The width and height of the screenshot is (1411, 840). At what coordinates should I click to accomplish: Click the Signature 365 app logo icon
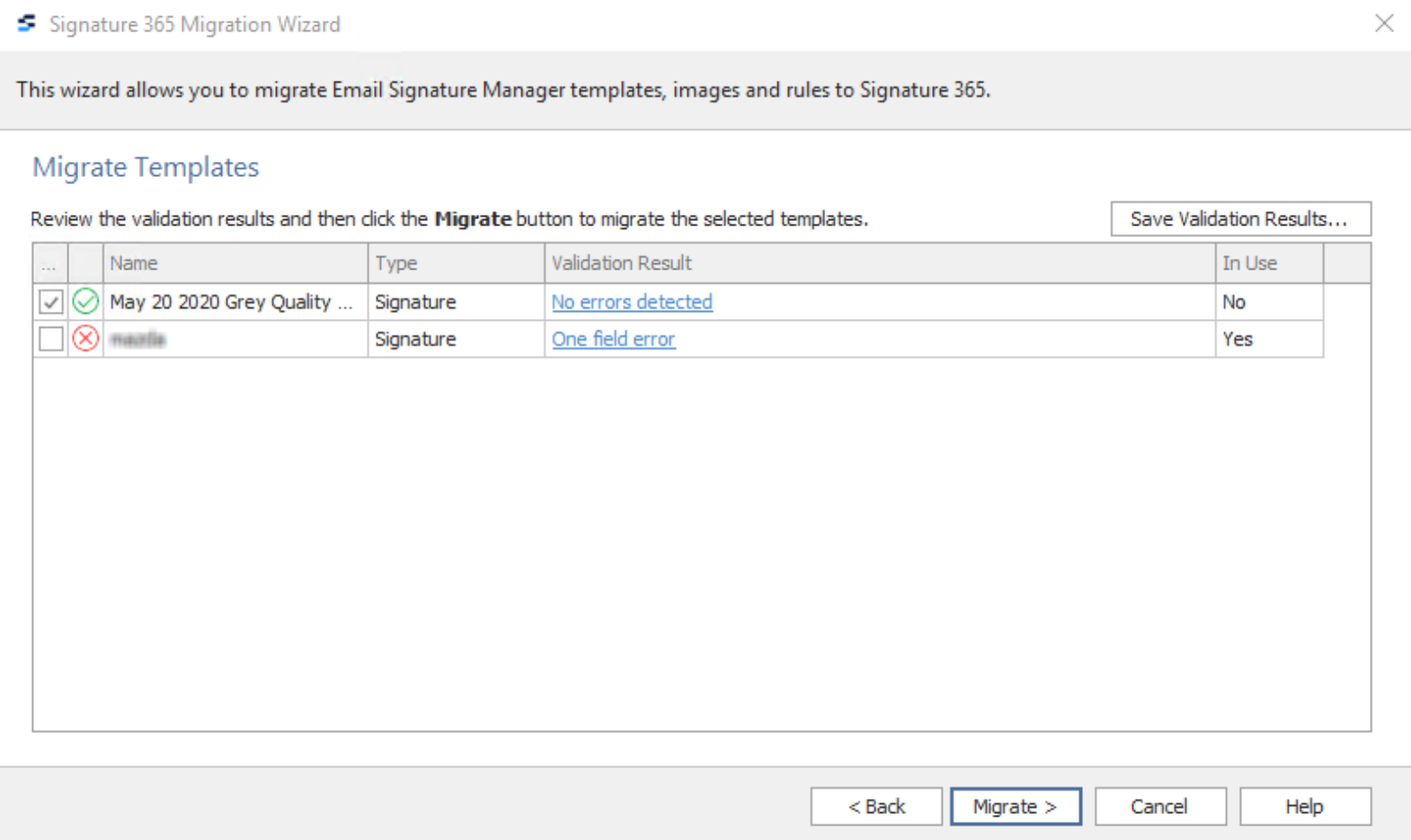pyautogui.click(x=27, y=23)
